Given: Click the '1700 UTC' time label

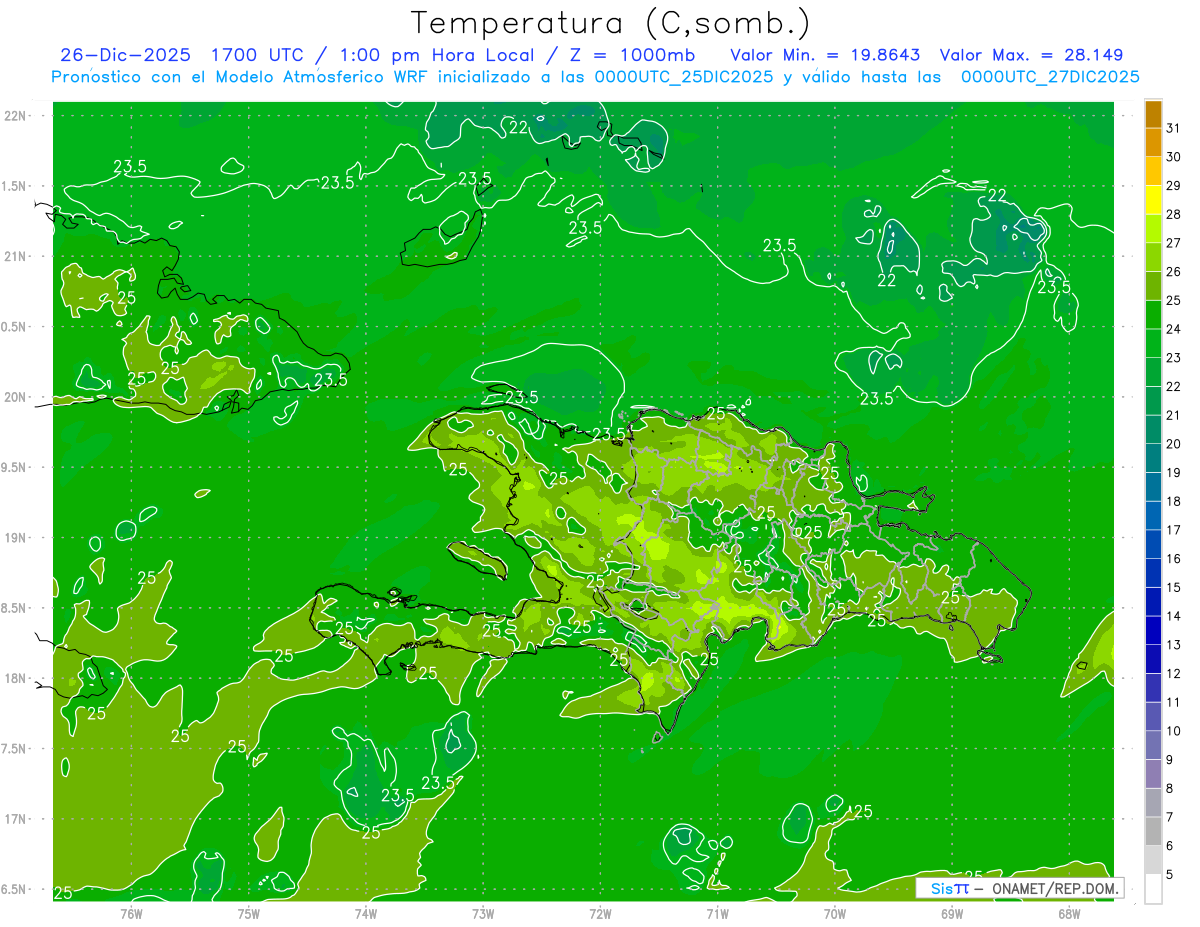Looking at the screenshot, I should 257,55.
